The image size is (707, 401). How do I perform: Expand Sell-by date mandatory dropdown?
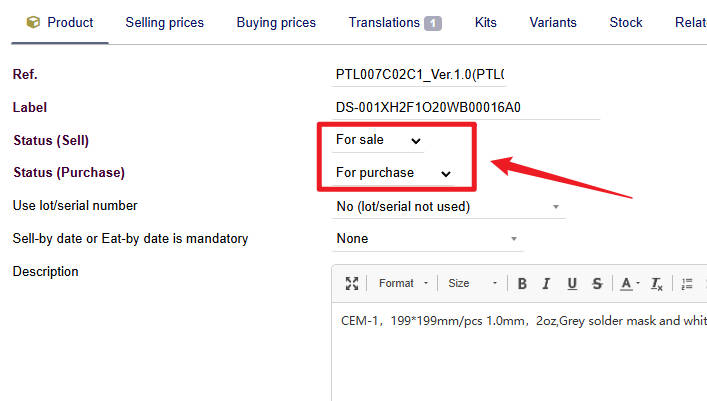(428, 239)
